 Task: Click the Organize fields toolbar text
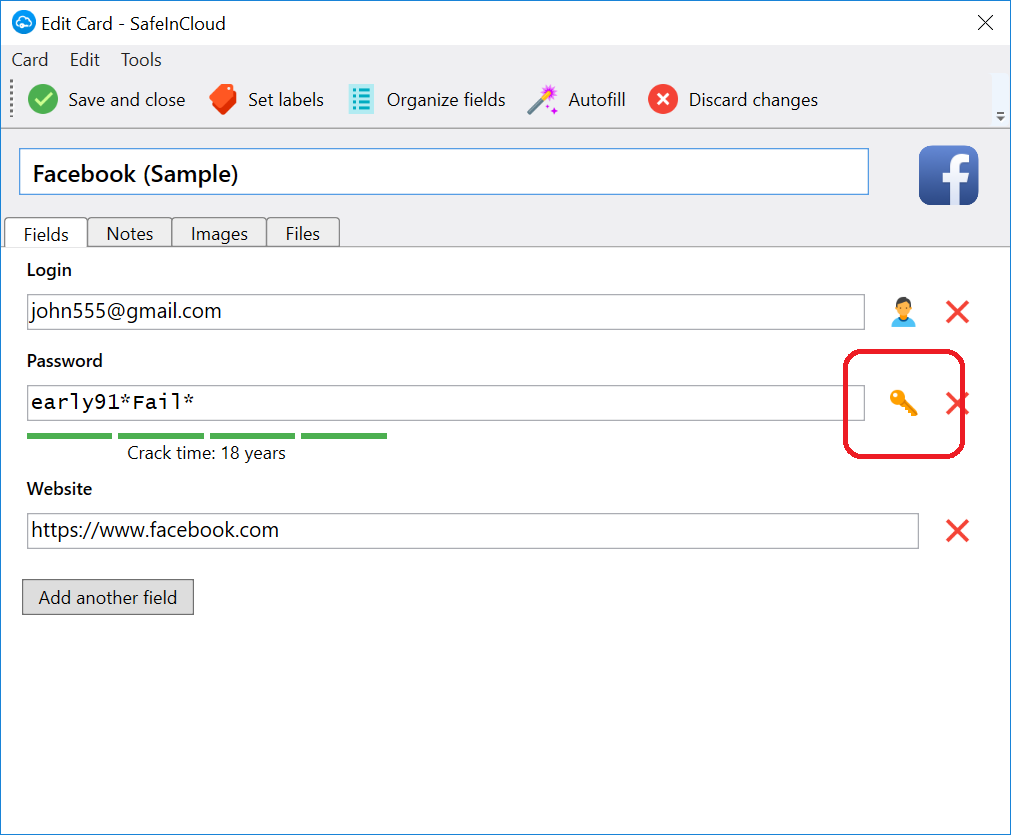[446, 100]
